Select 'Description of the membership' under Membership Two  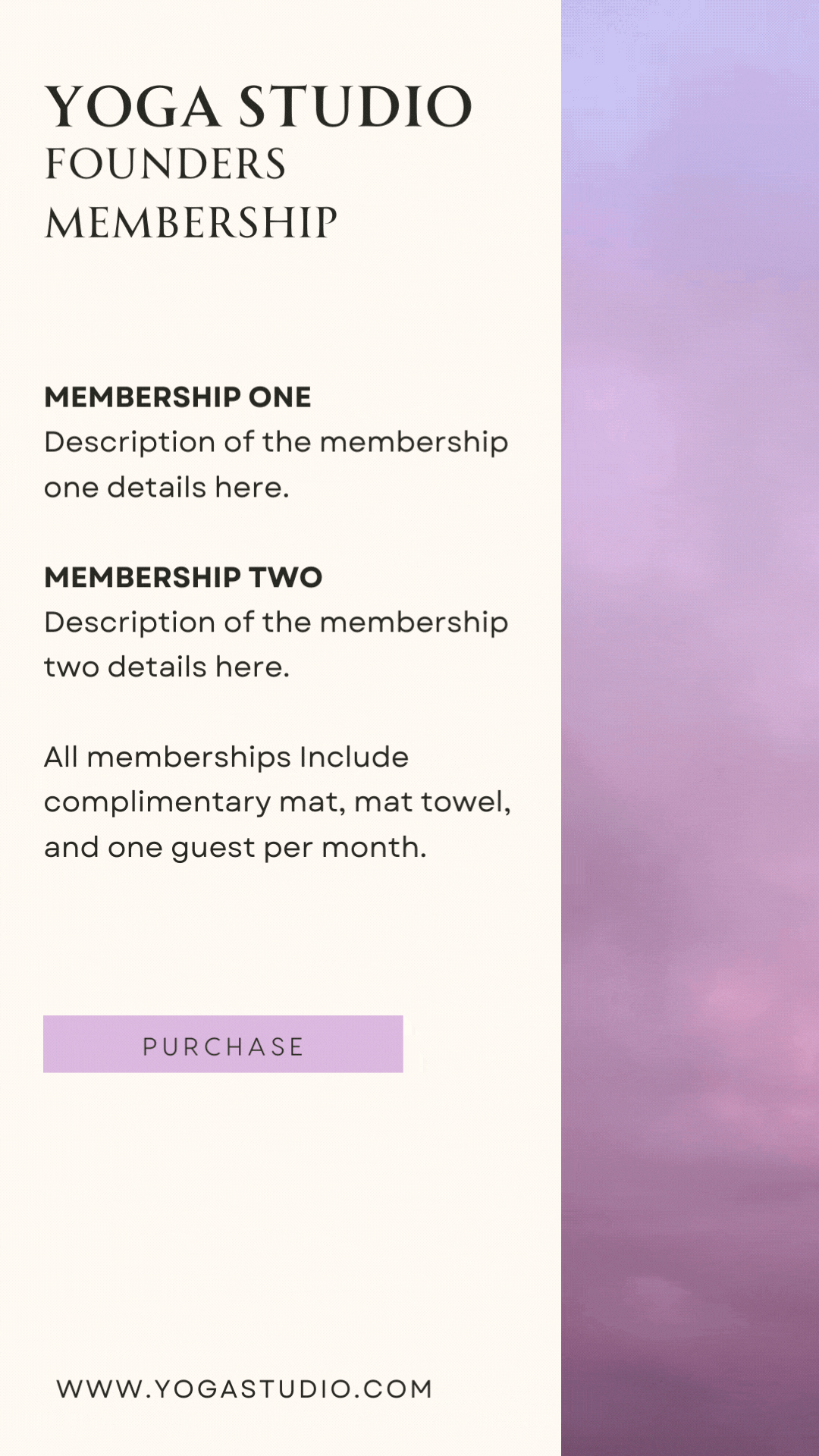(276, 623)
